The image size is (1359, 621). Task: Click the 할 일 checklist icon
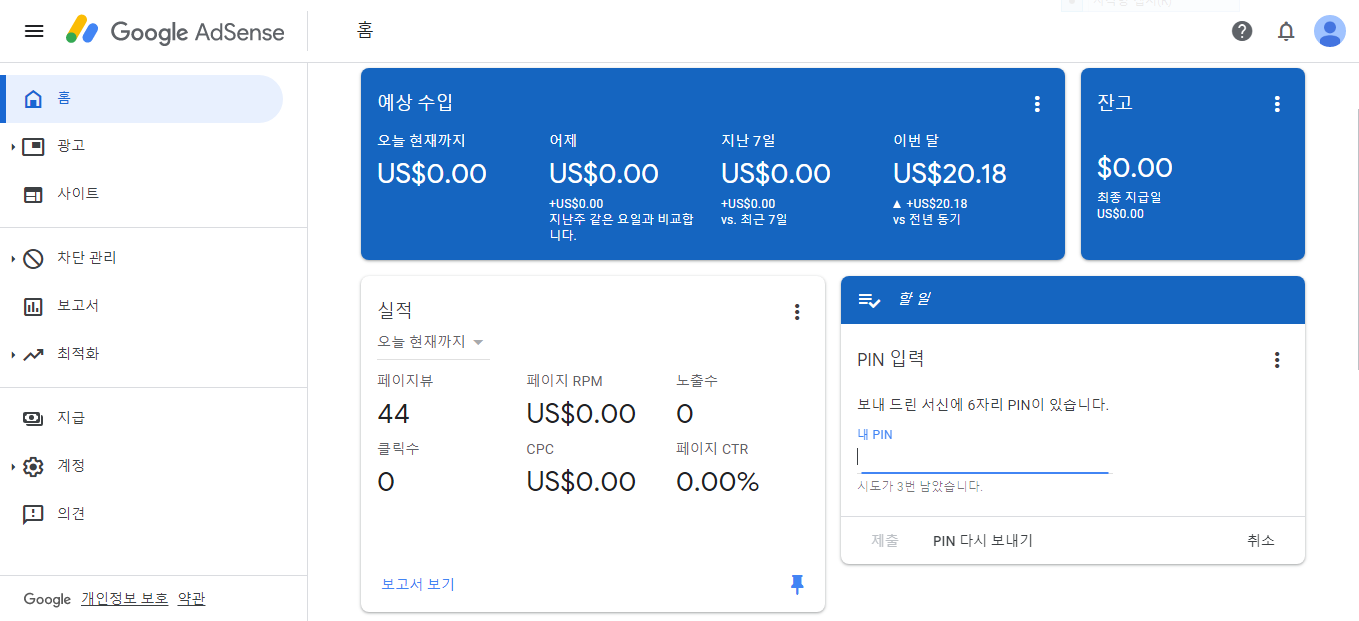point(869,300)
